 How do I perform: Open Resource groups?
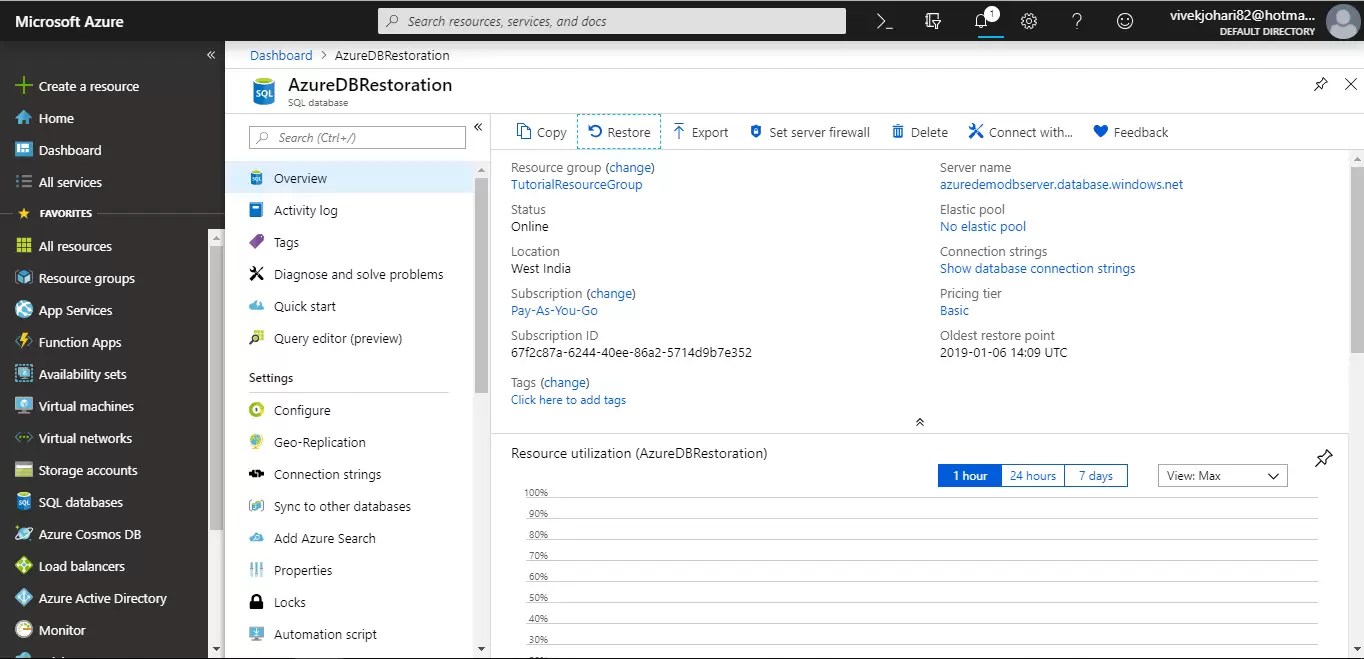tap(75, 278)
